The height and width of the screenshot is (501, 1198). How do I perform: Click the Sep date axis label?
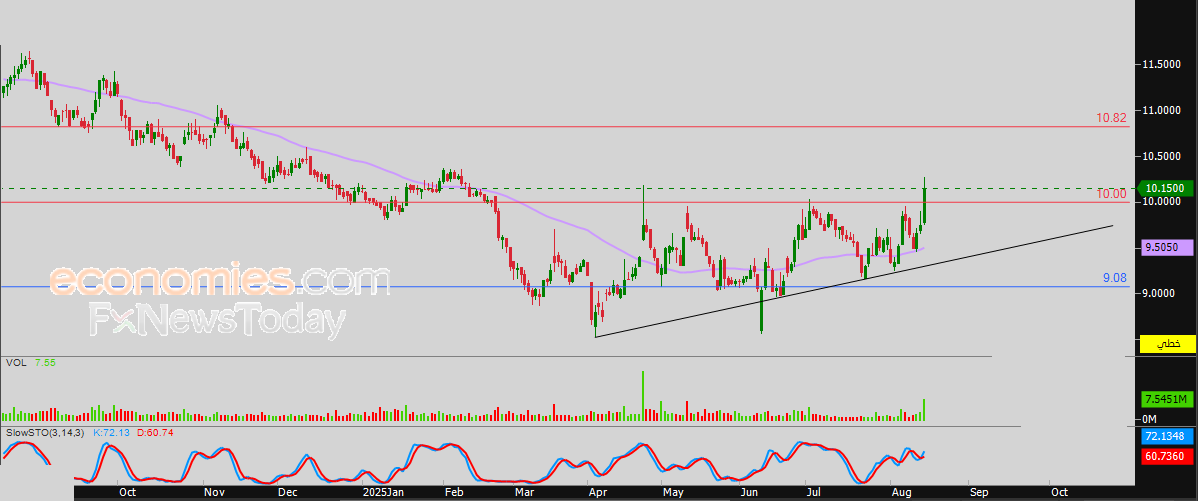click(979, 493)
